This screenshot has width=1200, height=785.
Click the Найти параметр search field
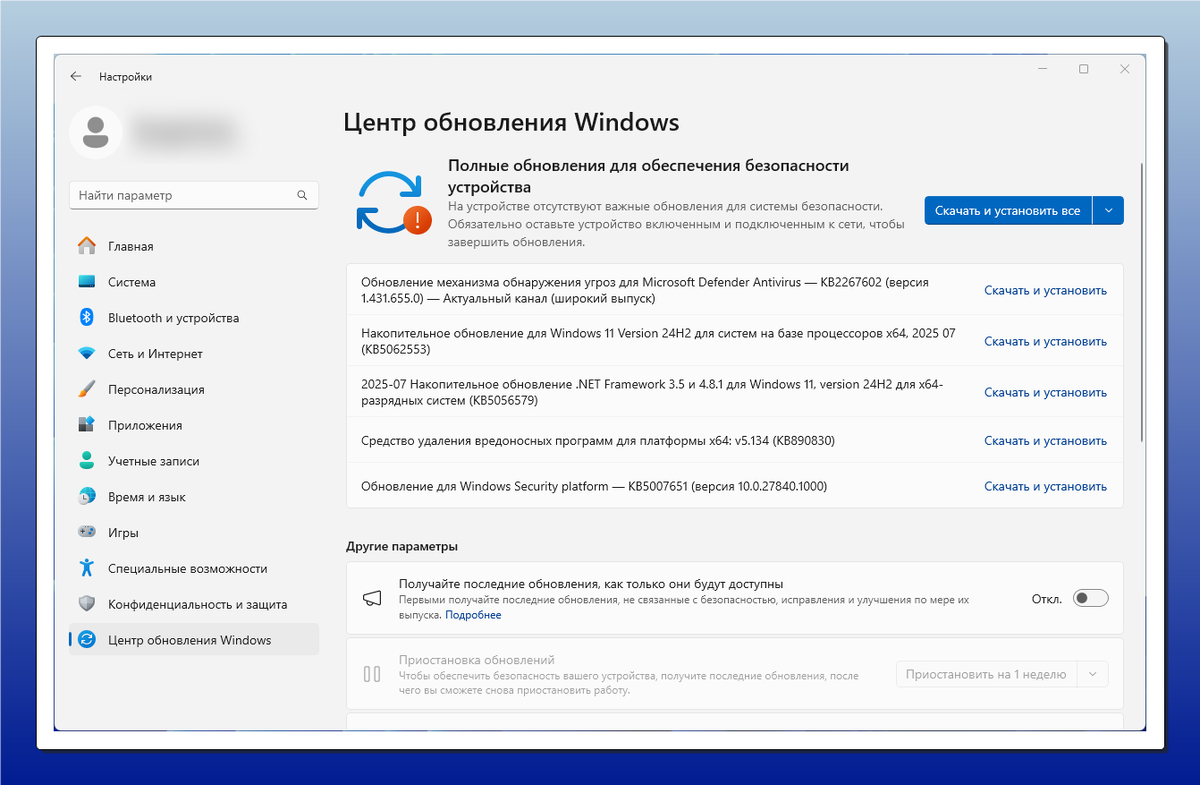[194, 195]
